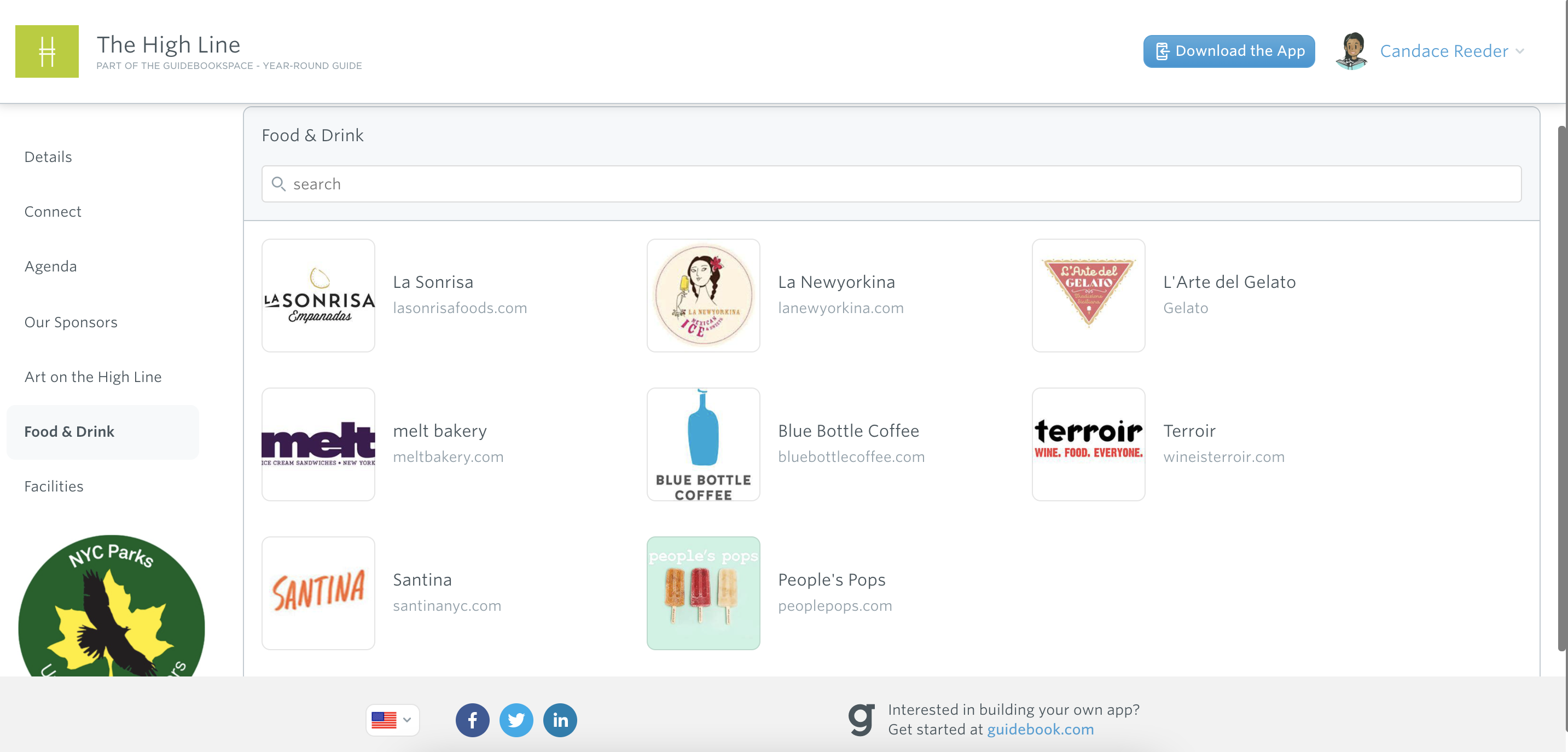This screenshot has width=1568, height=752.
Task: Open the Connect sidebar section
Action: (53, 212)
